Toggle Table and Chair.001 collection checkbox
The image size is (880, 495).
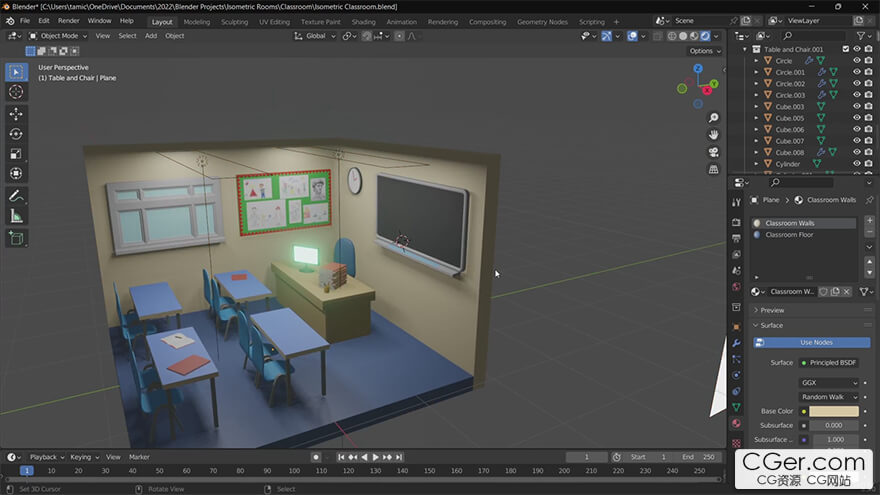point(846,49)
